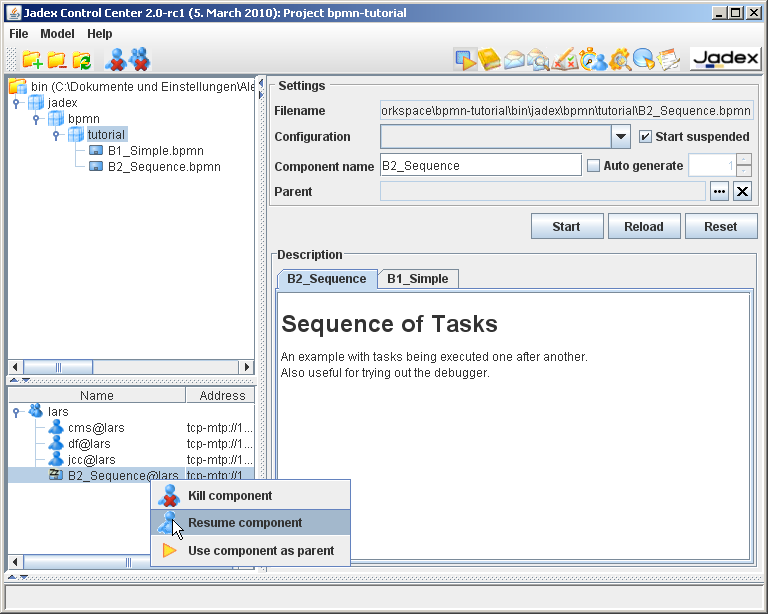The height and width of the screenshot is (614, 768).
Task: Enable the Auto generate checkbox
Action: click(x=593, y=166)
